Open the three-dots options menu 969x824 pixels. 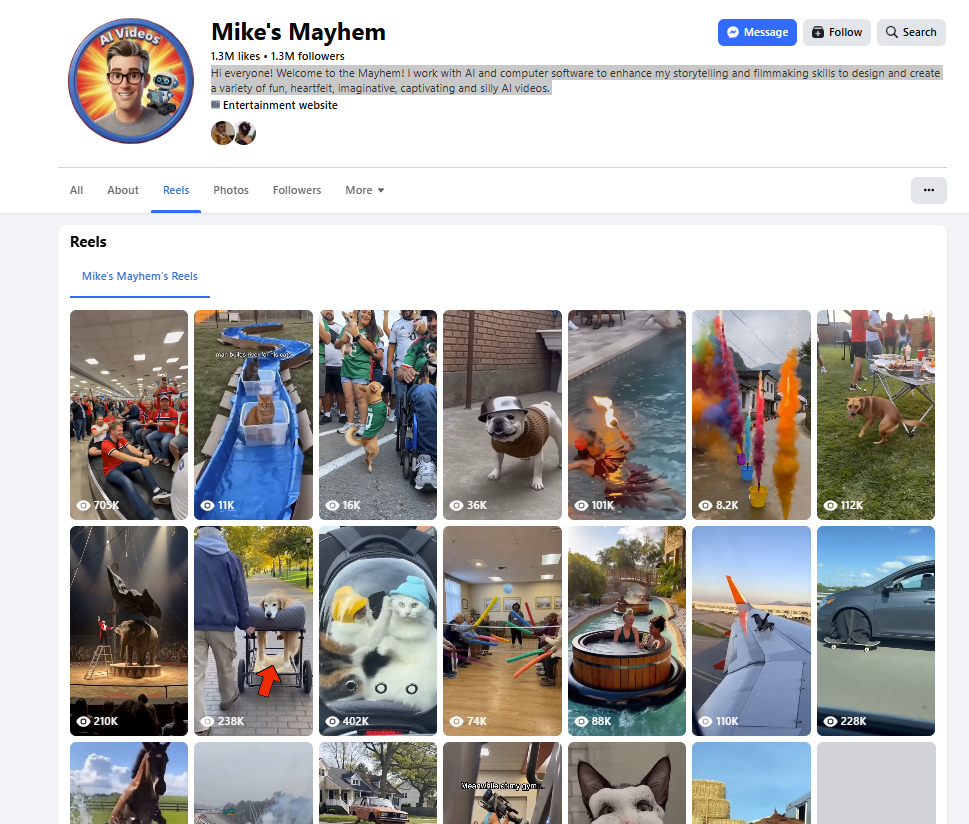tap(928, 190)
